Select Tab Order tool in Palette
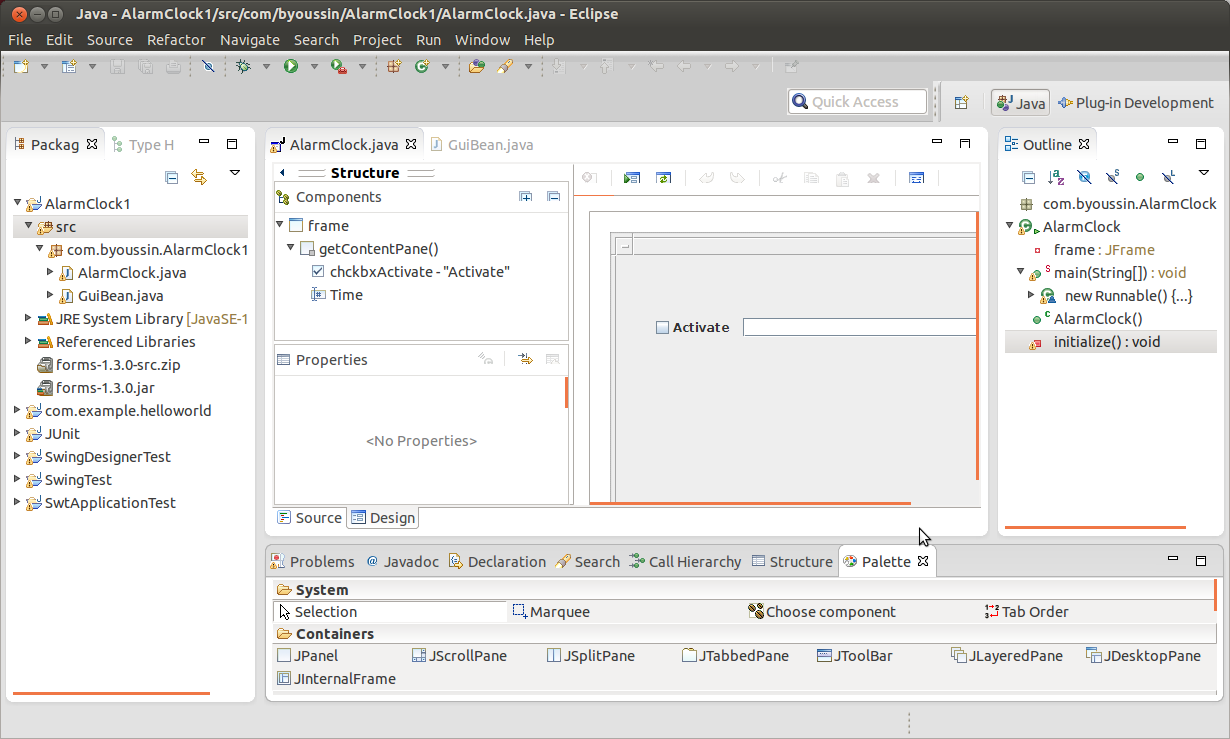This screenshot has width=1230, height=739. coord(1027,612)
